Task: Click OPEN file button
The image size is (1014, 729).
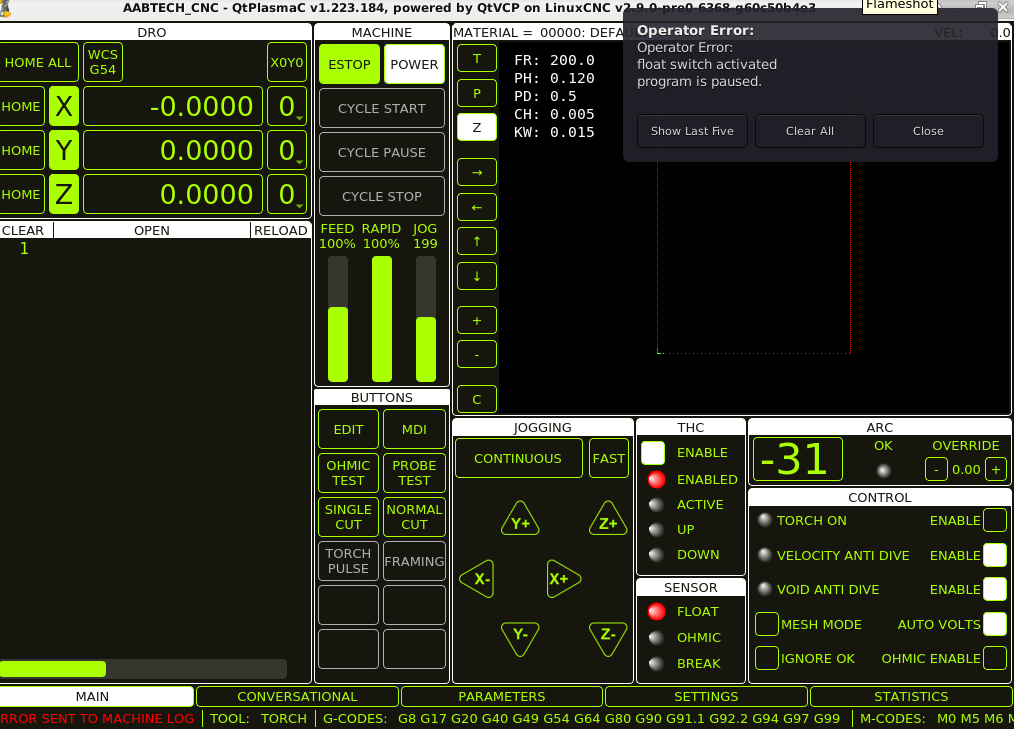Action: point(152,231)
